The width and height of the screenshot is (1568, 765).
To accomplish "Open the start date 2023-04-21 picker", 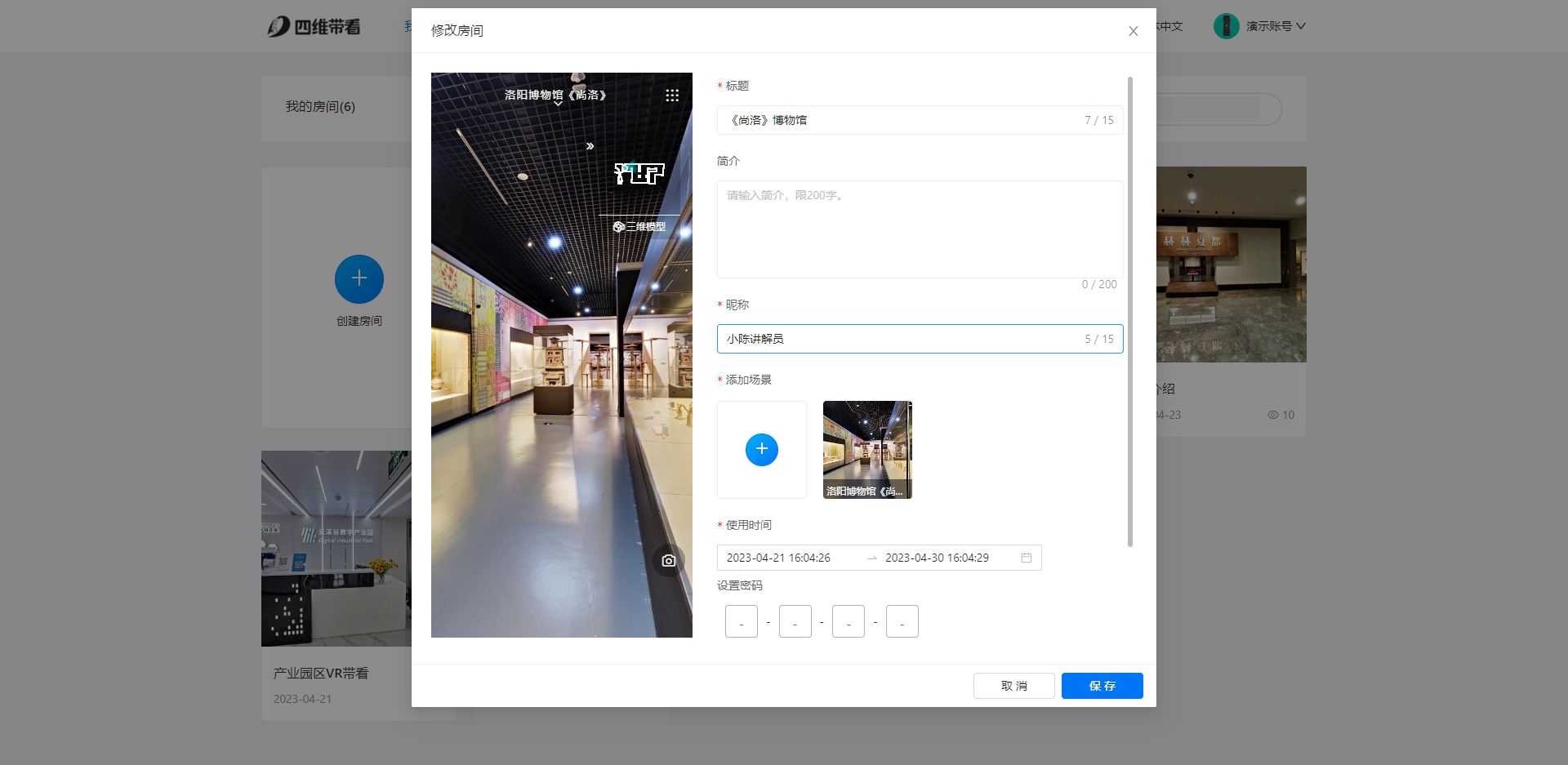I will pyautogui.click(x=778, y=558).
